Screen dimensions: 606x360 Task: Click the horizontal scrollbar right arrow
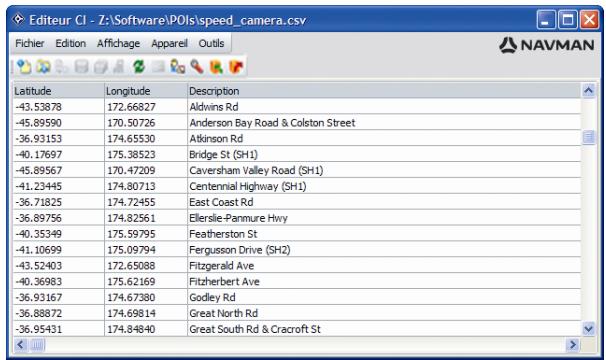pyautogui.click(x=573, y=344)
